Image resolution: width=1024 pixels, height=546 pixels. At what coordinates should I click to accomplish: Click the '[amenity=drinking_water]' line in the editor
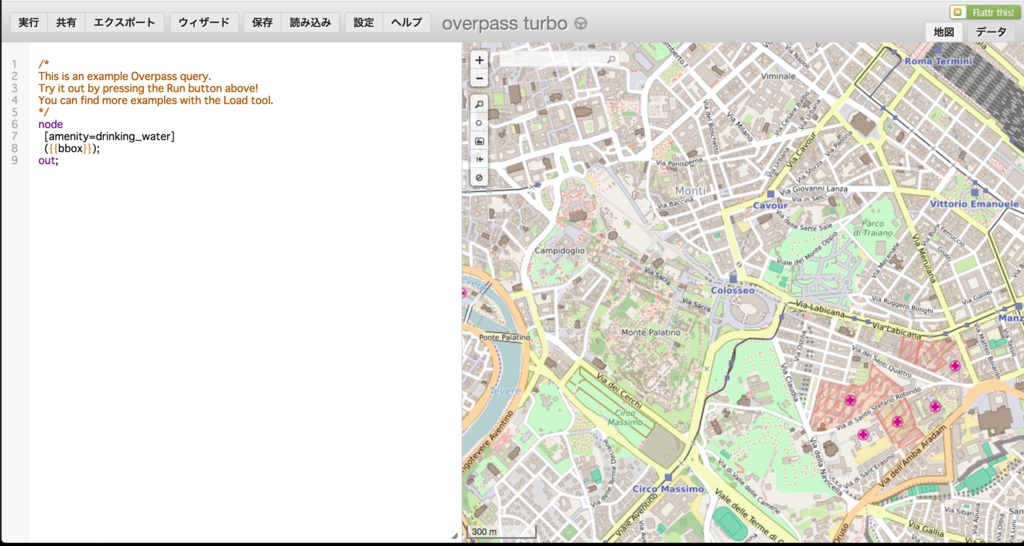click(109, 136)
